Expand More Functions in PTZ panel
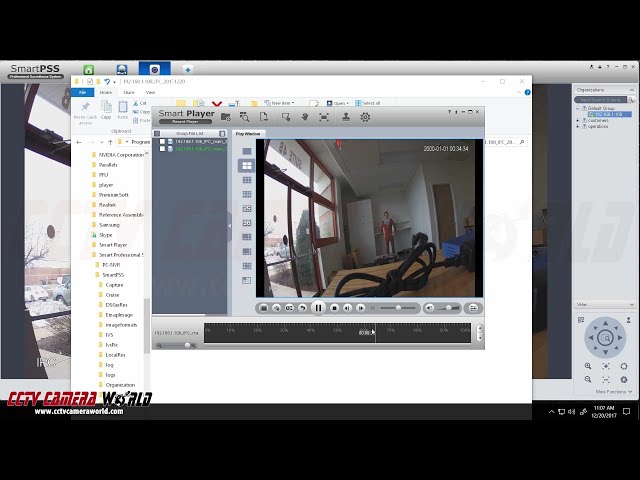The height and width of the screenshot is (480, 640). 613,391
